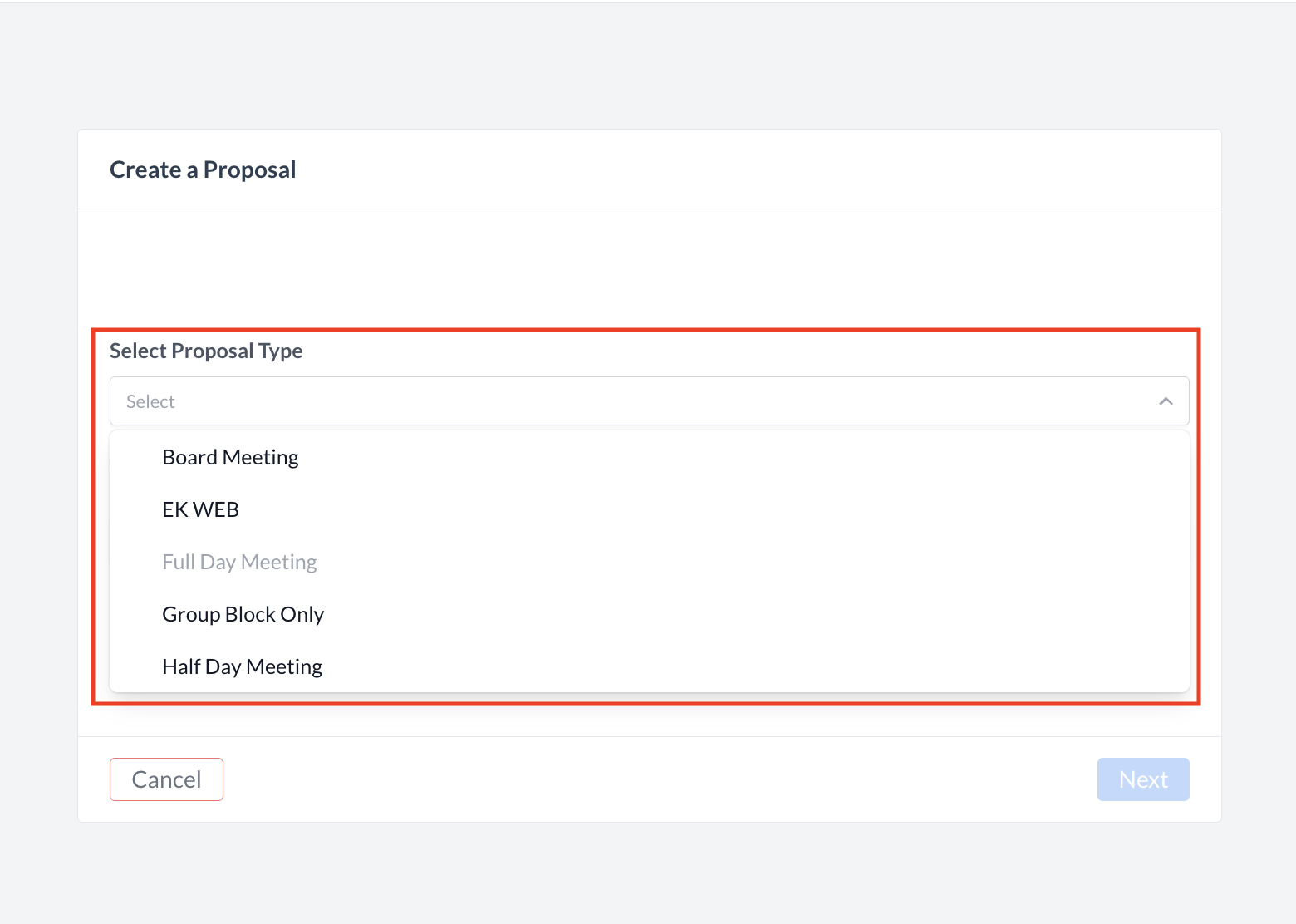
Task: Click the Full Day Meeting list entry
Action: [x=239, y=563]
